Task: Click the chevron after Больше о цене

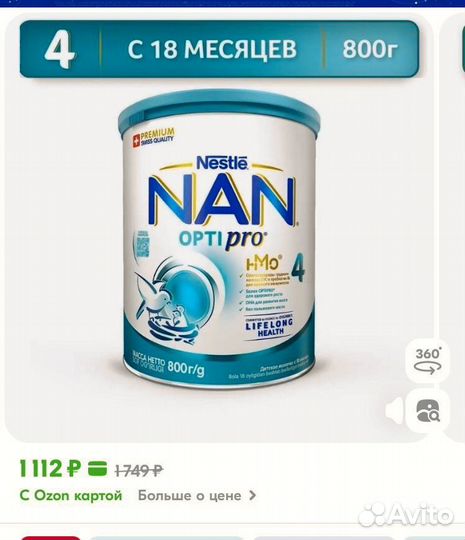Action: (x=252, y=496)
